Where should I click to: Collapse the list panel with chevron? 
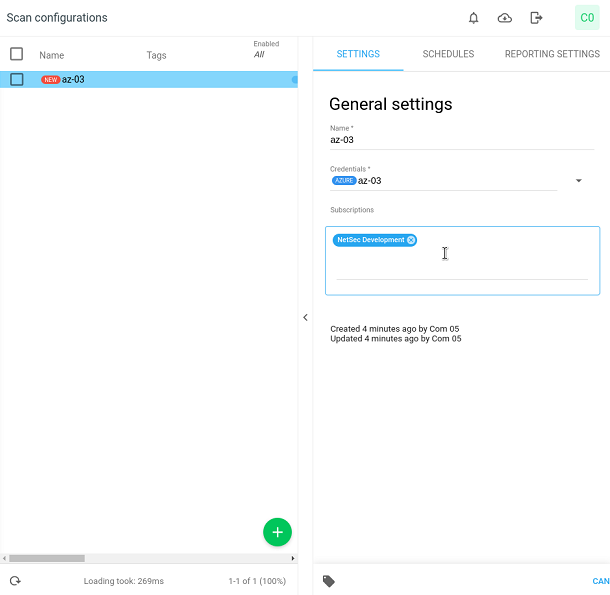305,318
